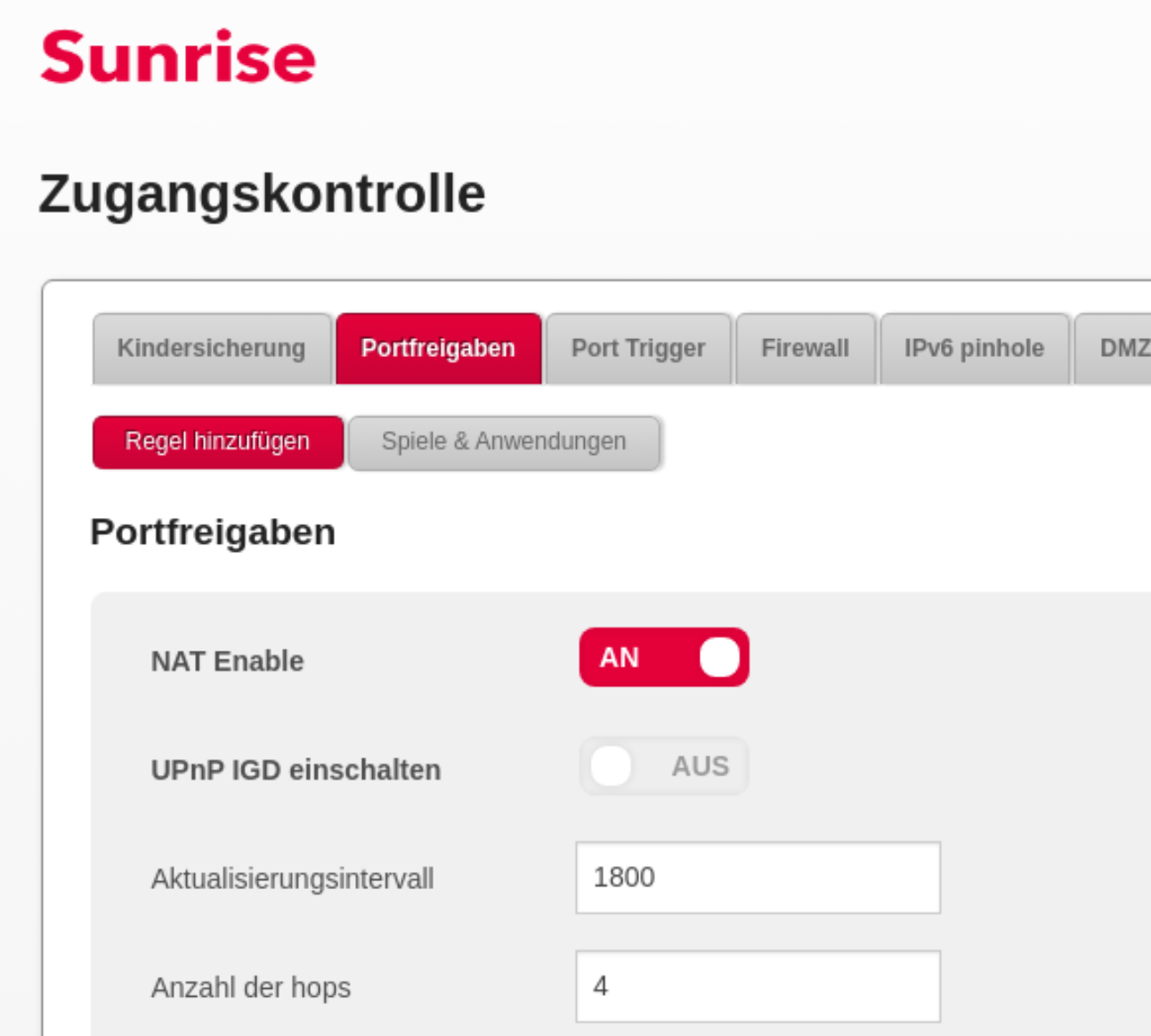Open the Firewall tab
This screenshot has height=1036, width=1151.
point(805,348)
